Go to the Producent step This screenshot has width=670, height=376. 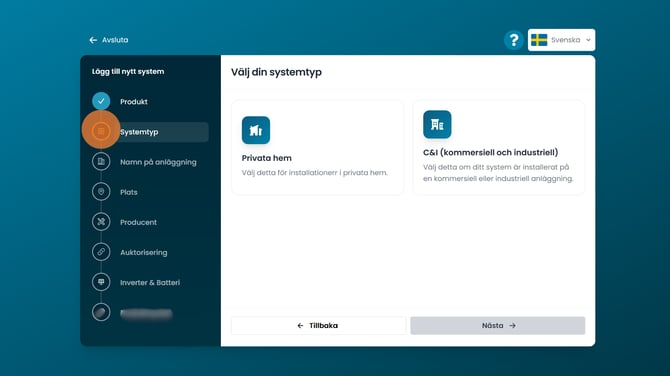138,222
